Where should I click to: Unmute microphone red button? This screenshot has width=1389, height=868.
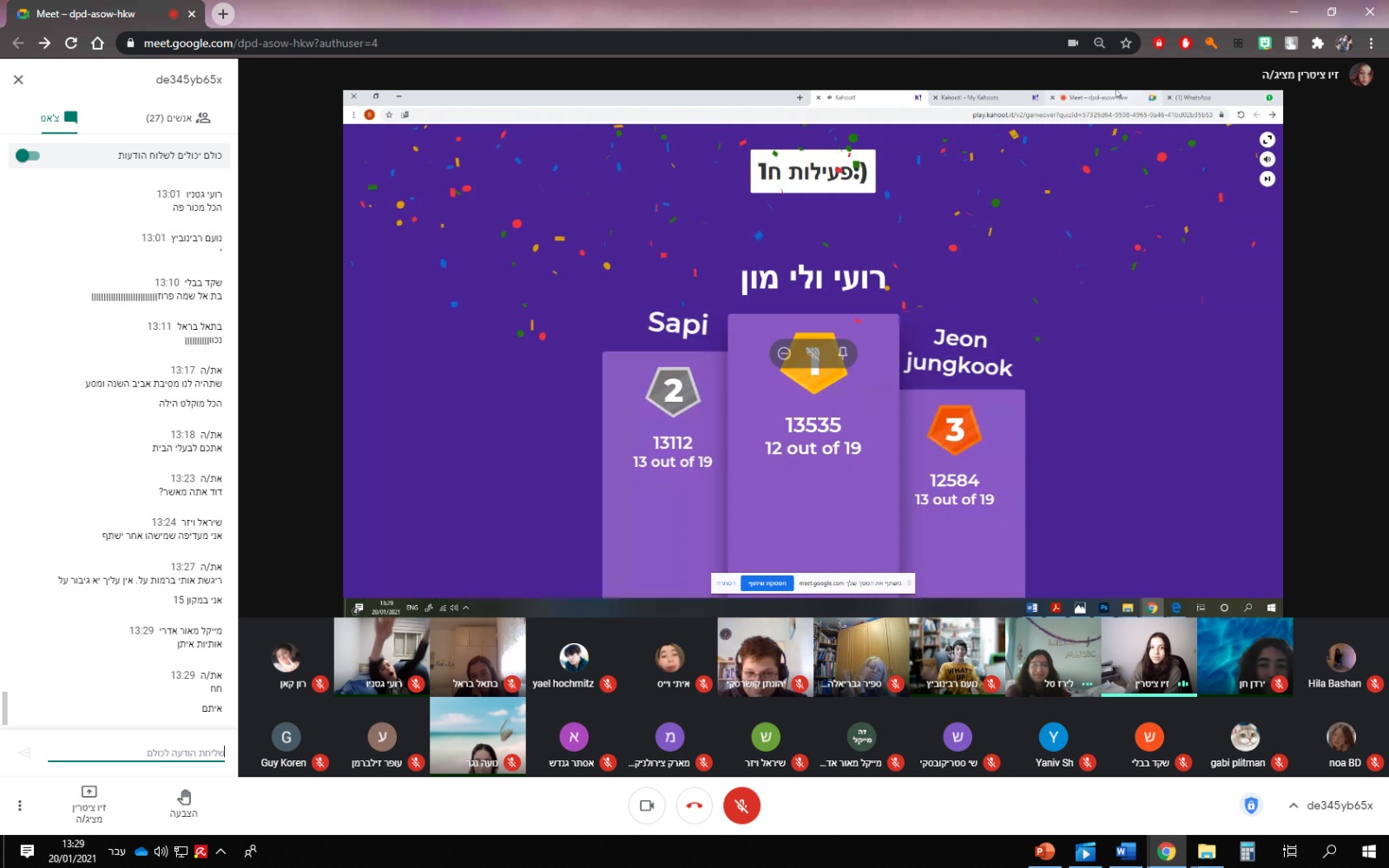tap(741, 806)
